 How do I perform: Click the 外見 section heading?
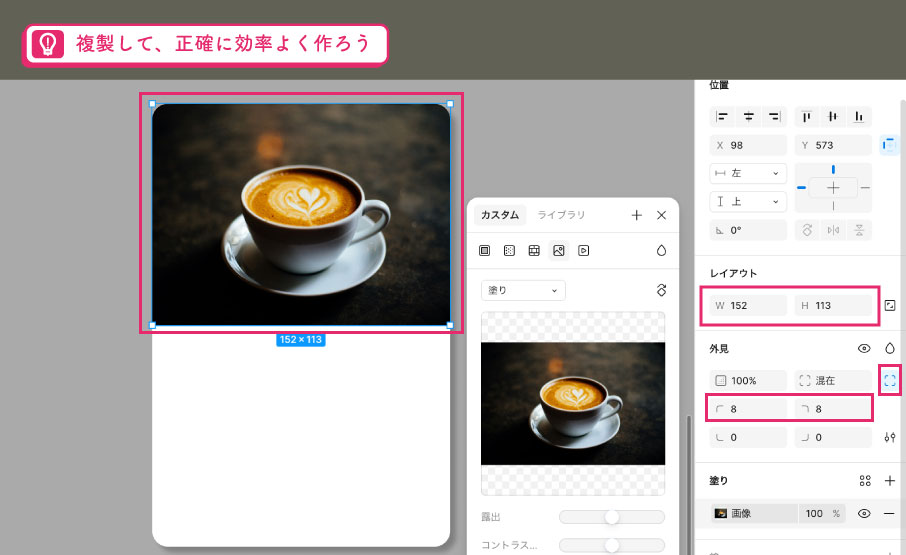coord(719,349)
